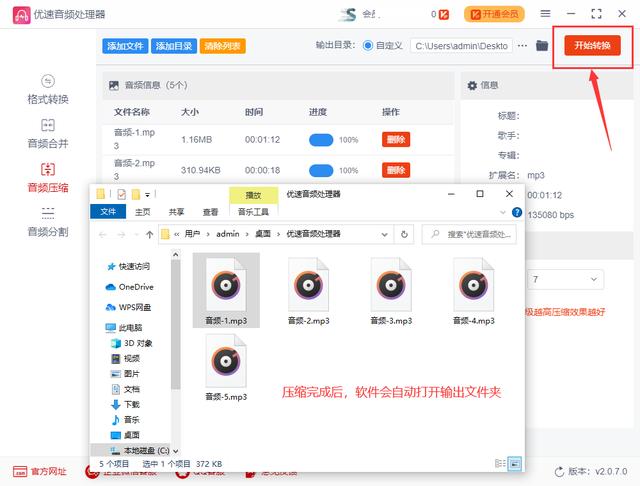Open 快速访问 in the navigation pane
This screenshot has height=486, width=640.
pos(129,266)
